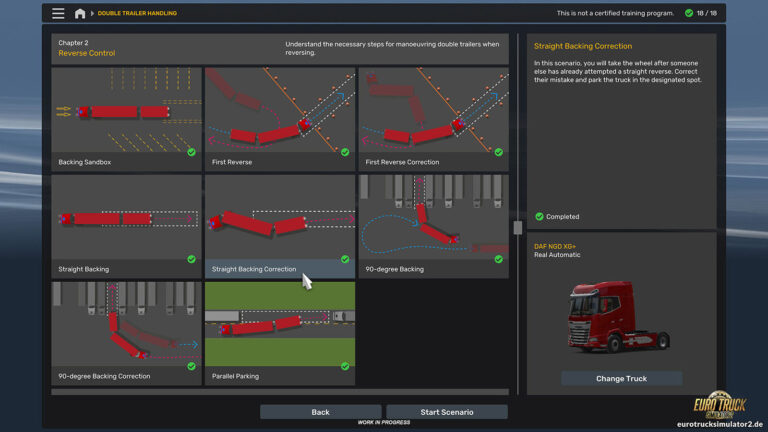The width and height of the screenshot is (768, 432).
Task: Click green checkmark on Backing Sandbox tile
Action: (x=190, y=152)
